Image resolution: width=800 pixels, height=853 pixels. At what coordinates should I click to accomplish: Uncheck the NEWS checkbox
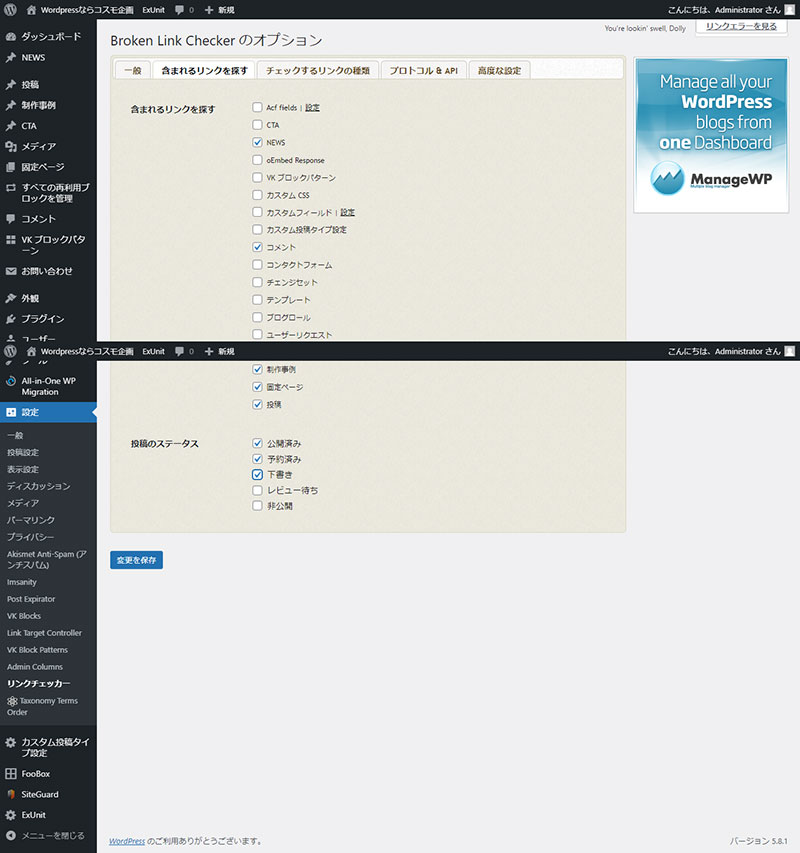tap(258, 143)
